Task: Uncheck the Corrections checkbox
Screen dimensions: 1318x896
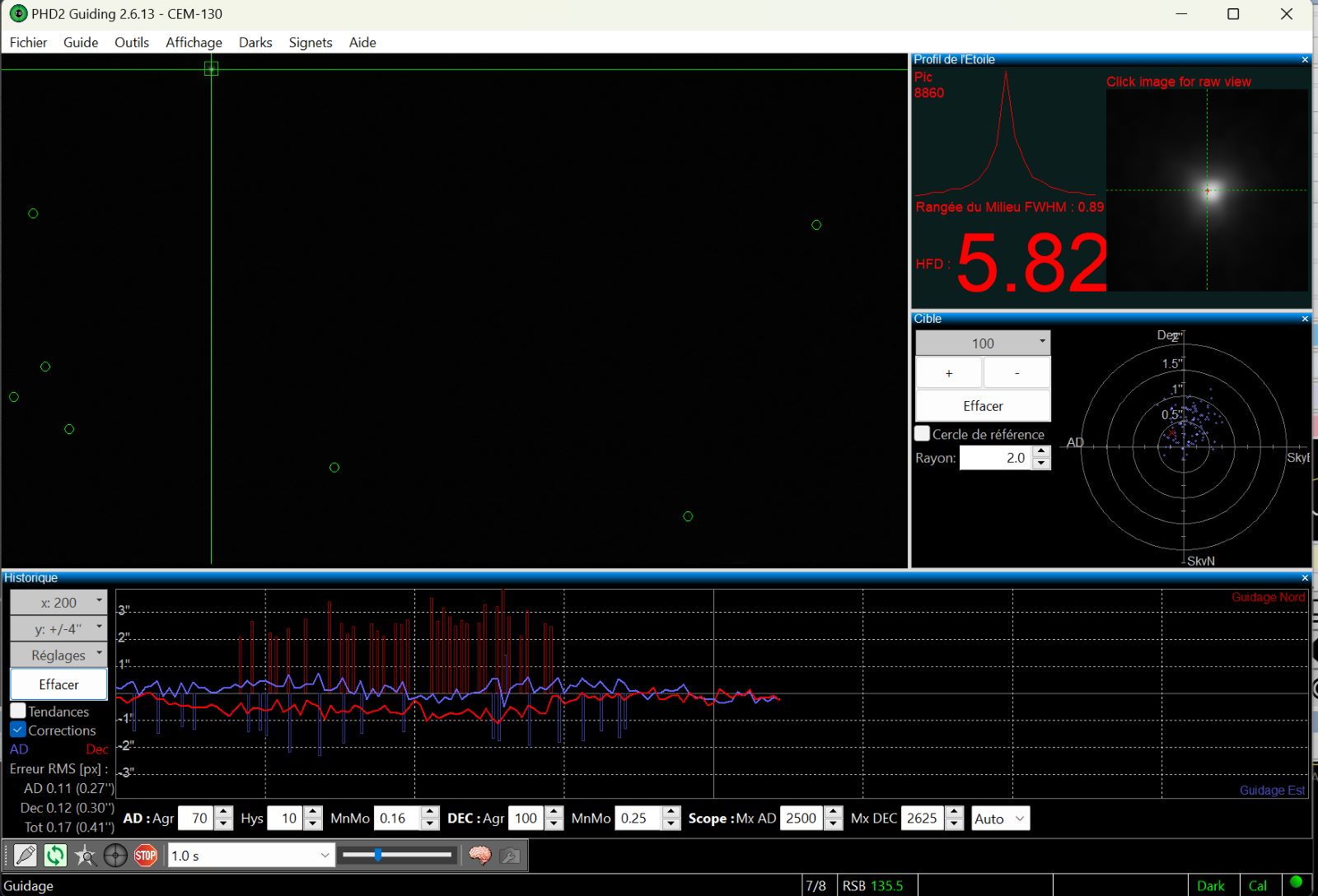Action: coord(18,730)
